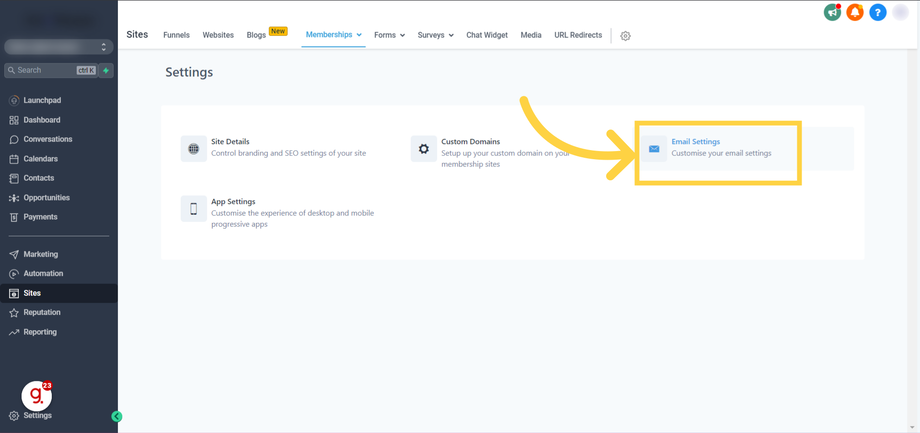Click the Custom Domains gear icon
This screenshot has width=920, height=433.
click(424, 149)
